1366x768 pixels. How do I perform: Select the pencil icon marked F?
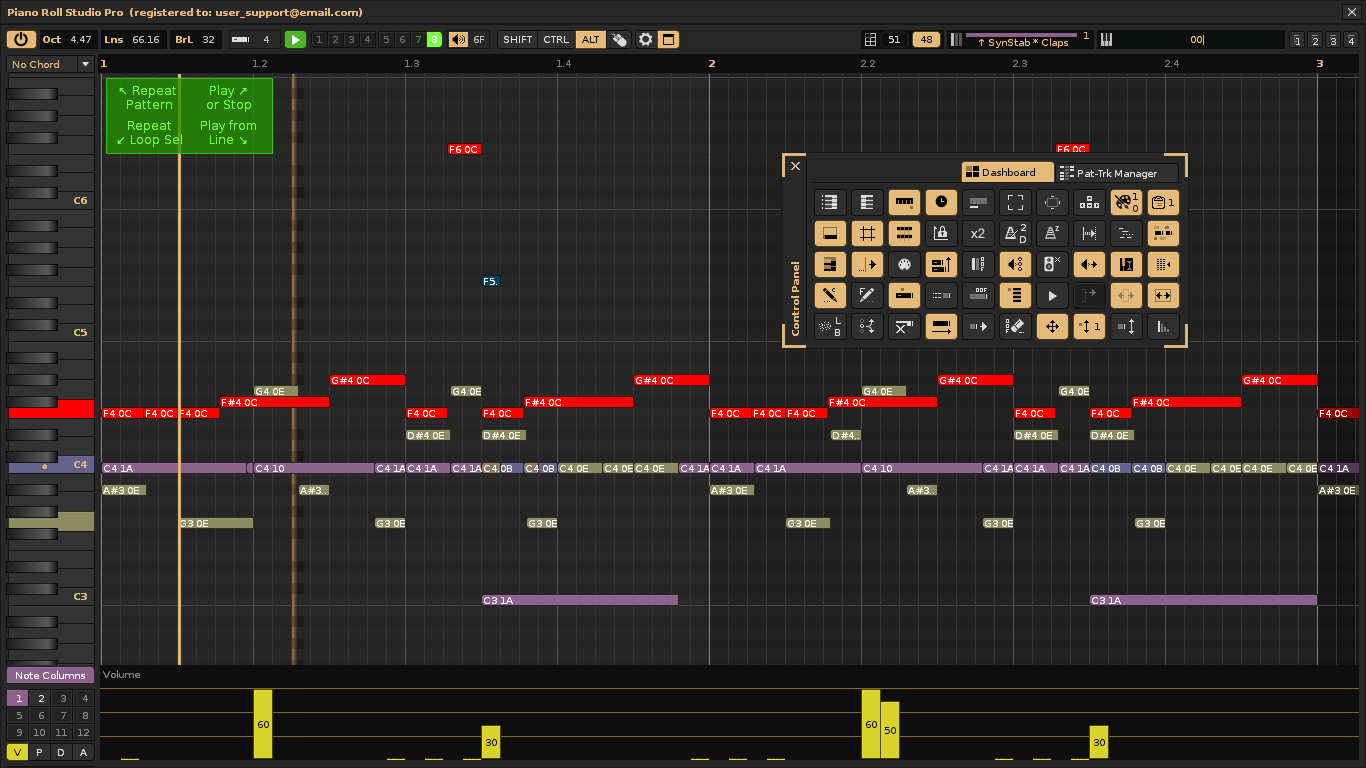867,296
